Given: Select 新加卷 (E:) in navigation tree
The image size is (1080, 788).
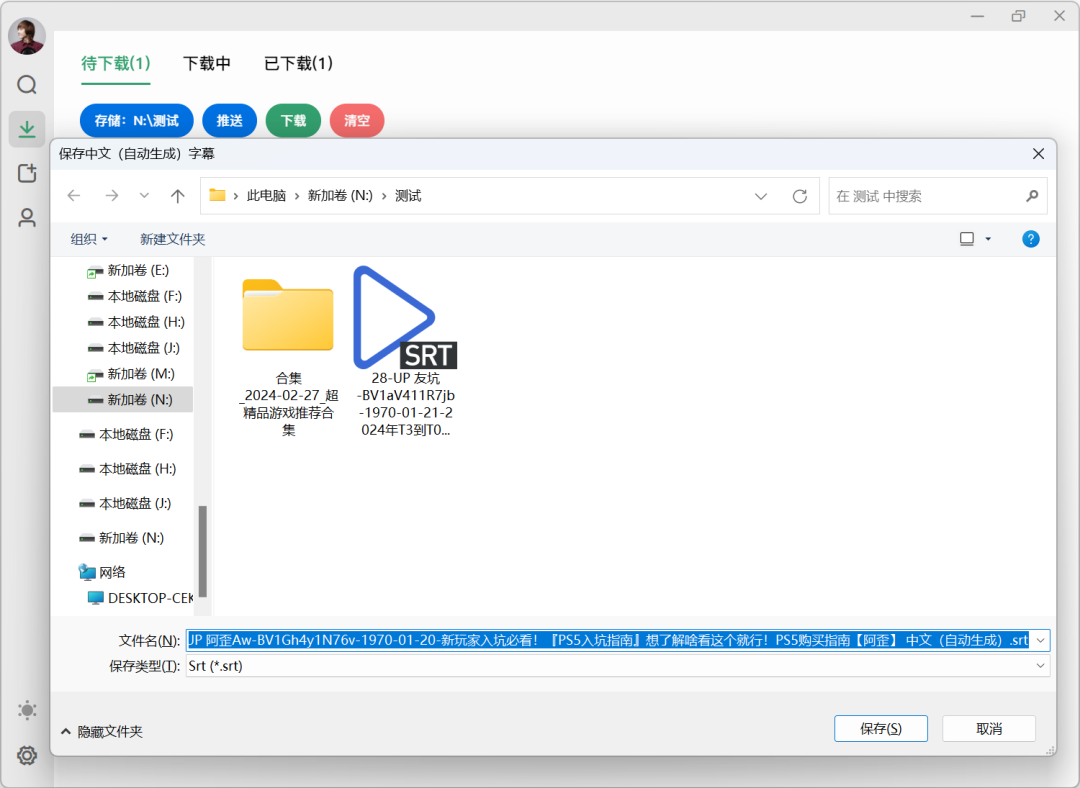Looking at the screenshot, I should 128,270.
